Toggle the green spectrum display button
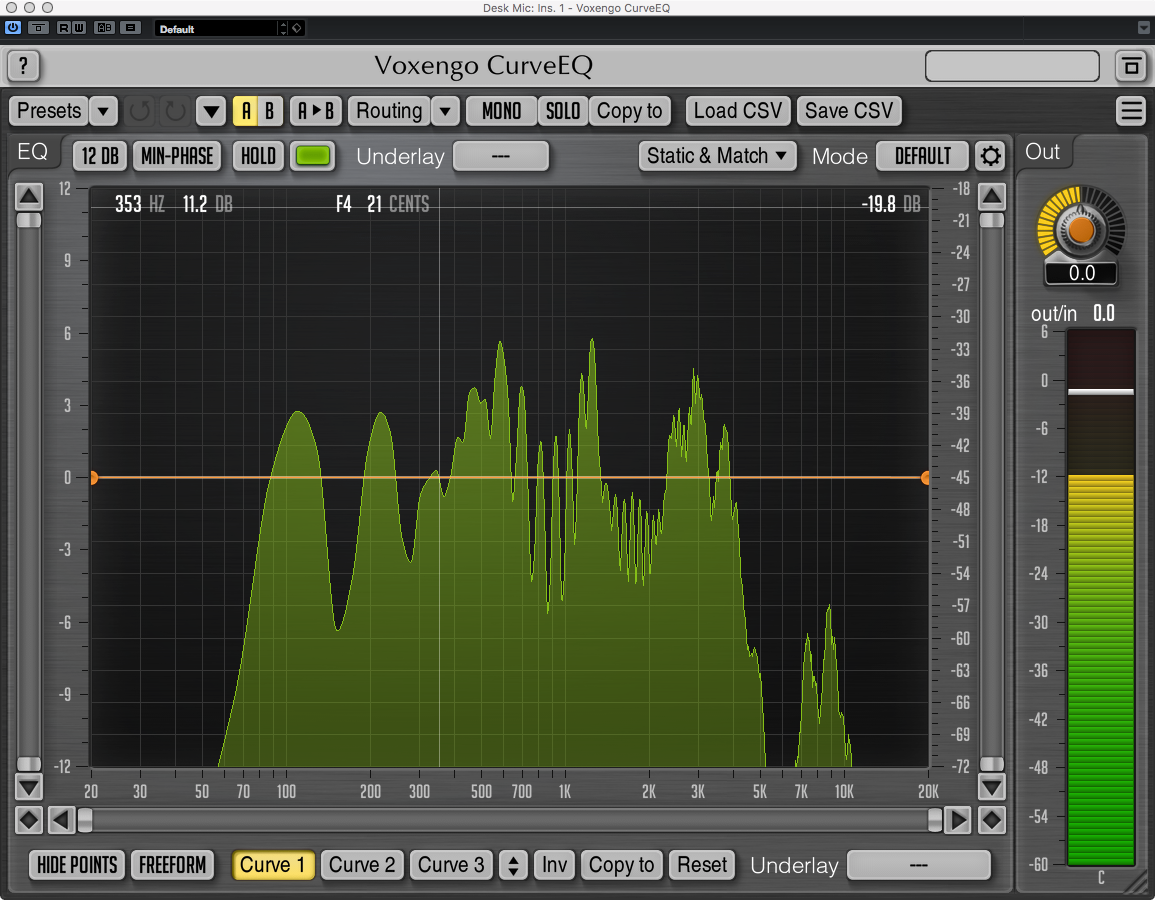Image resolution: width=1155 pixels, height=900 pixels. (313, 156)
